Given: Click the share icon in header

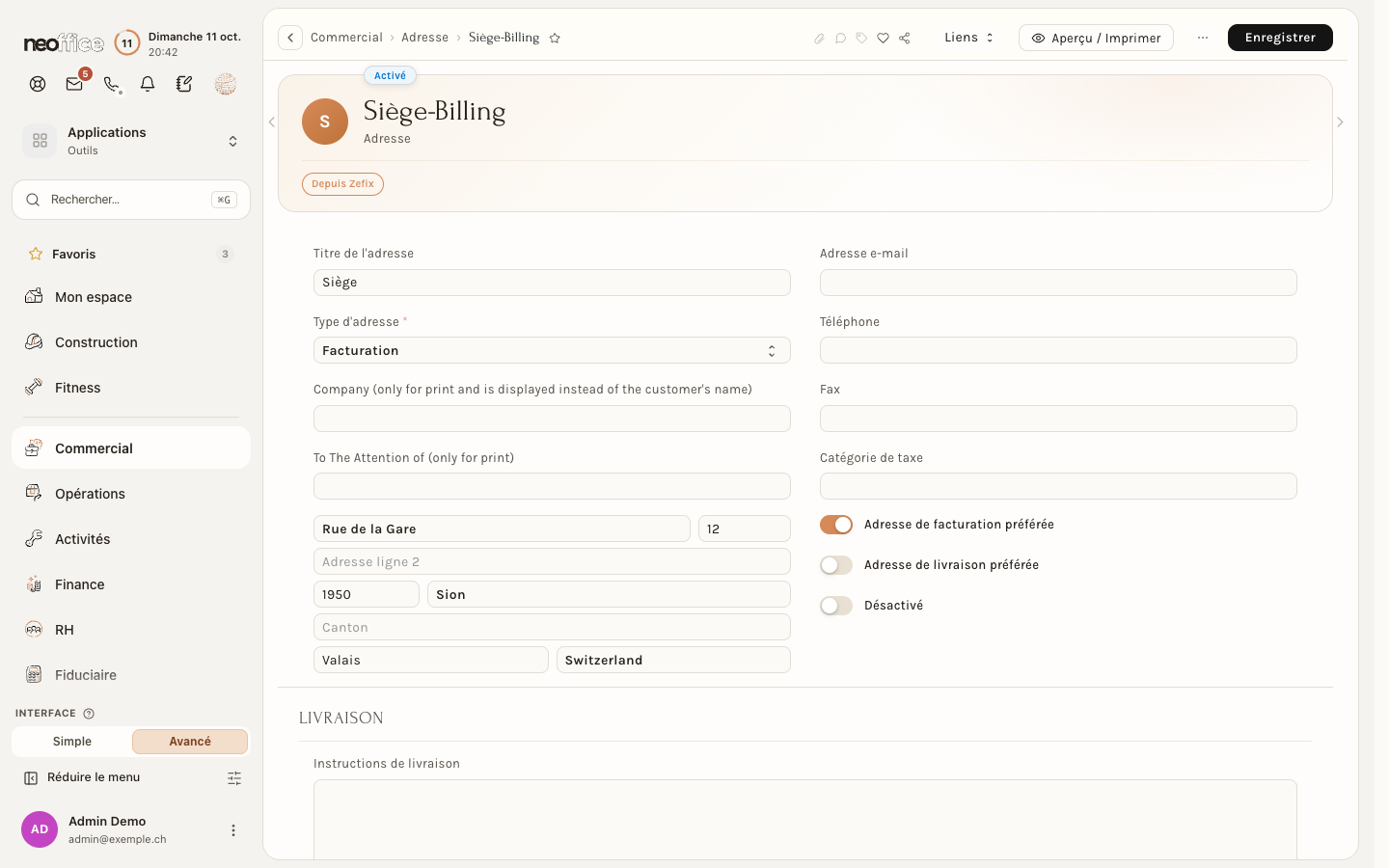Looking at the screenshot, I should click(x=904, y=38).
